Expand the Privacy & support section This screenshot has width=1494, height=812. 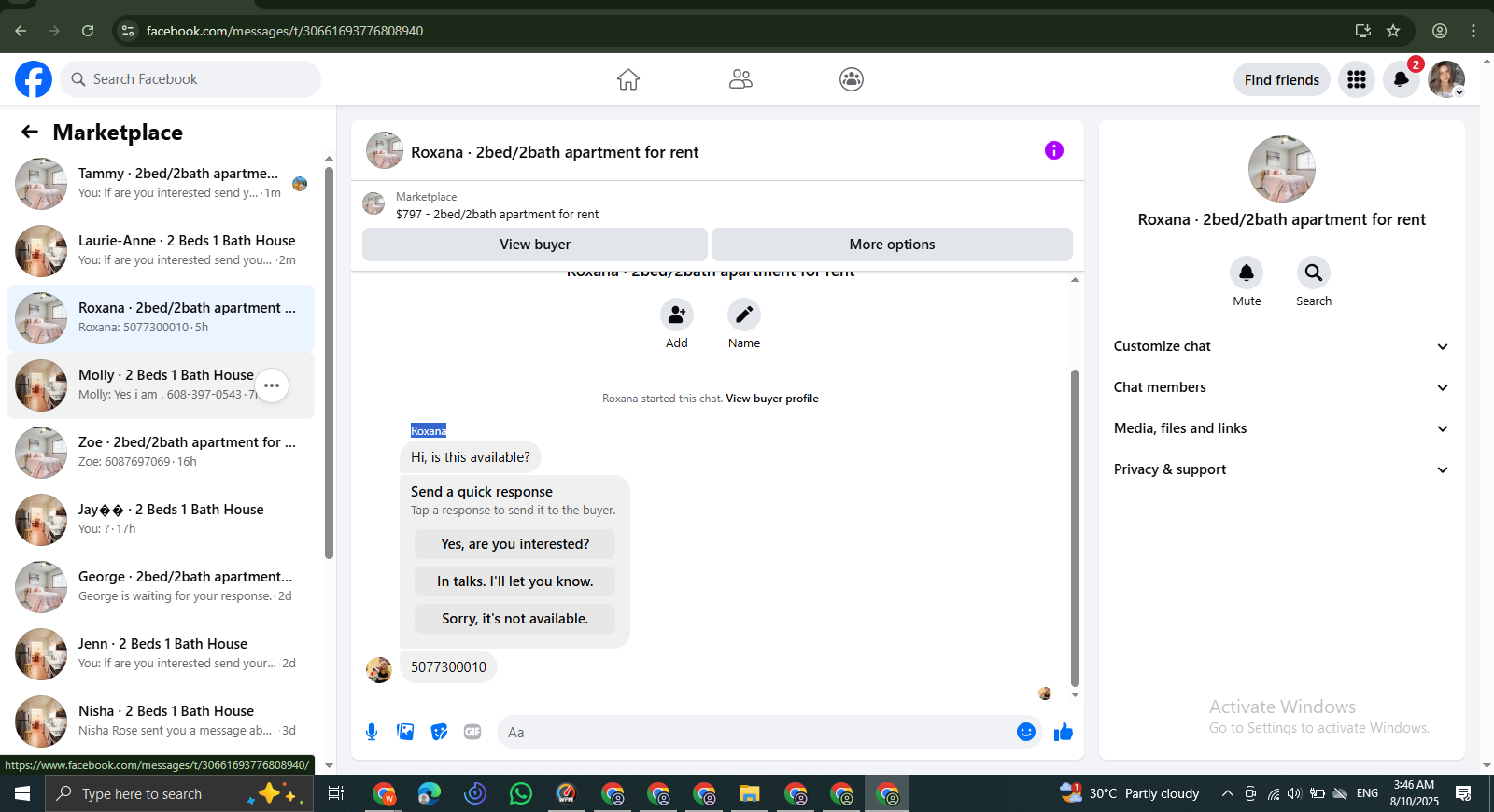click(x=1281, y=469)
